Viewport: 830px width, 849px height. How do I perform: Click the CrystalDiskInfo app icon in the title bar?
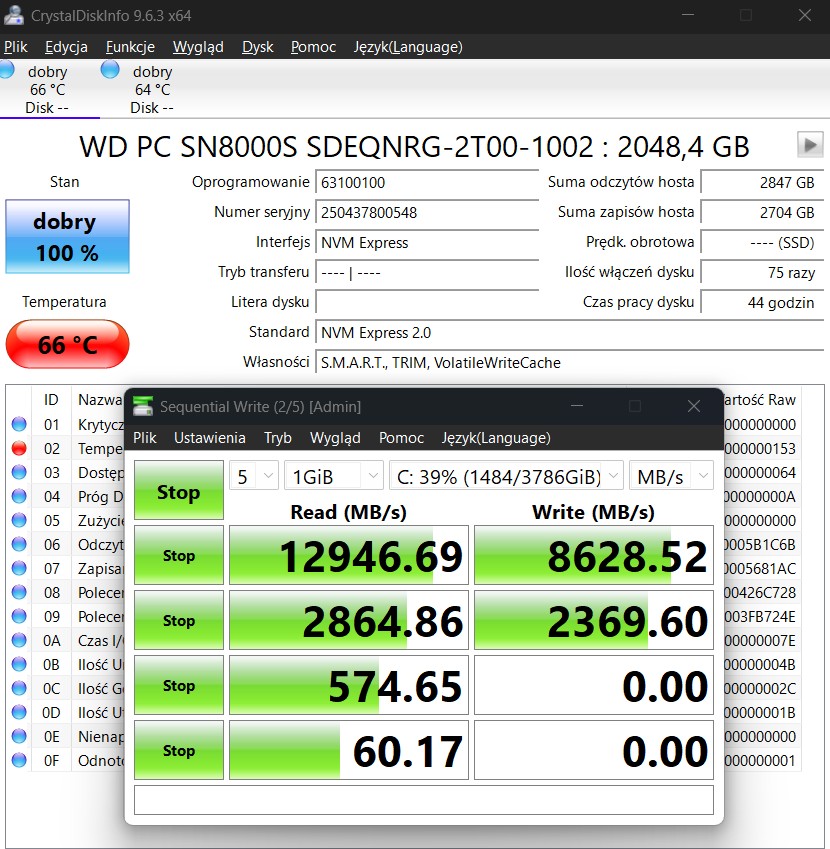click(14, 15)
